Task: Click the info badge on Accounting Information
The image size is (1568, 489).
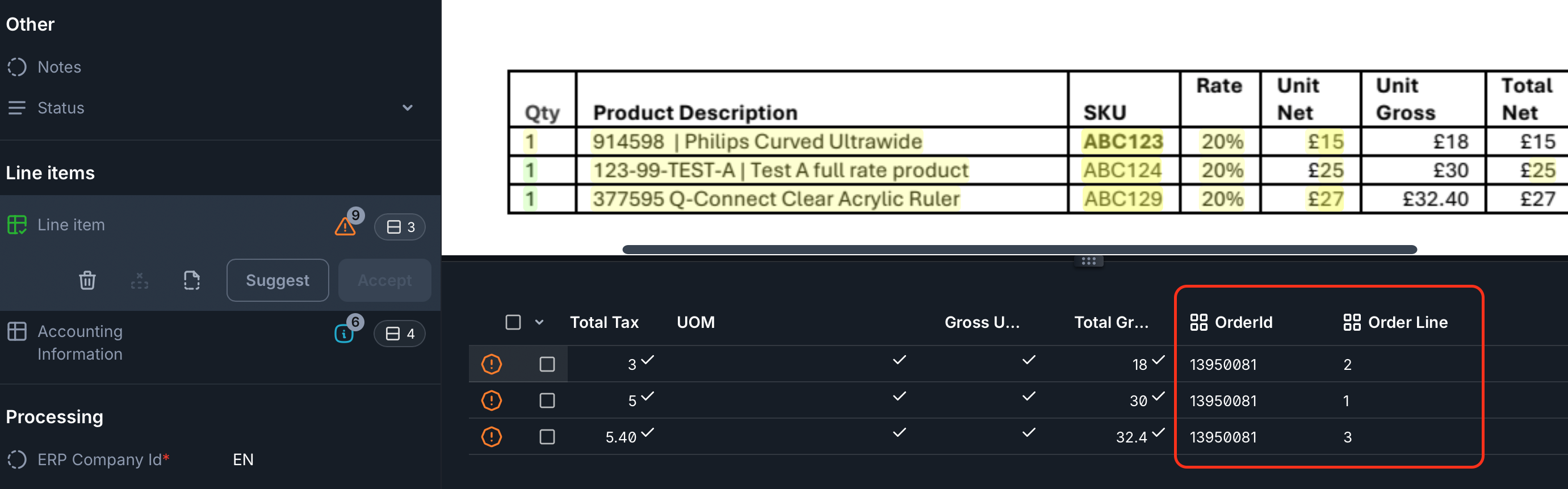Action: pos(344,334)
